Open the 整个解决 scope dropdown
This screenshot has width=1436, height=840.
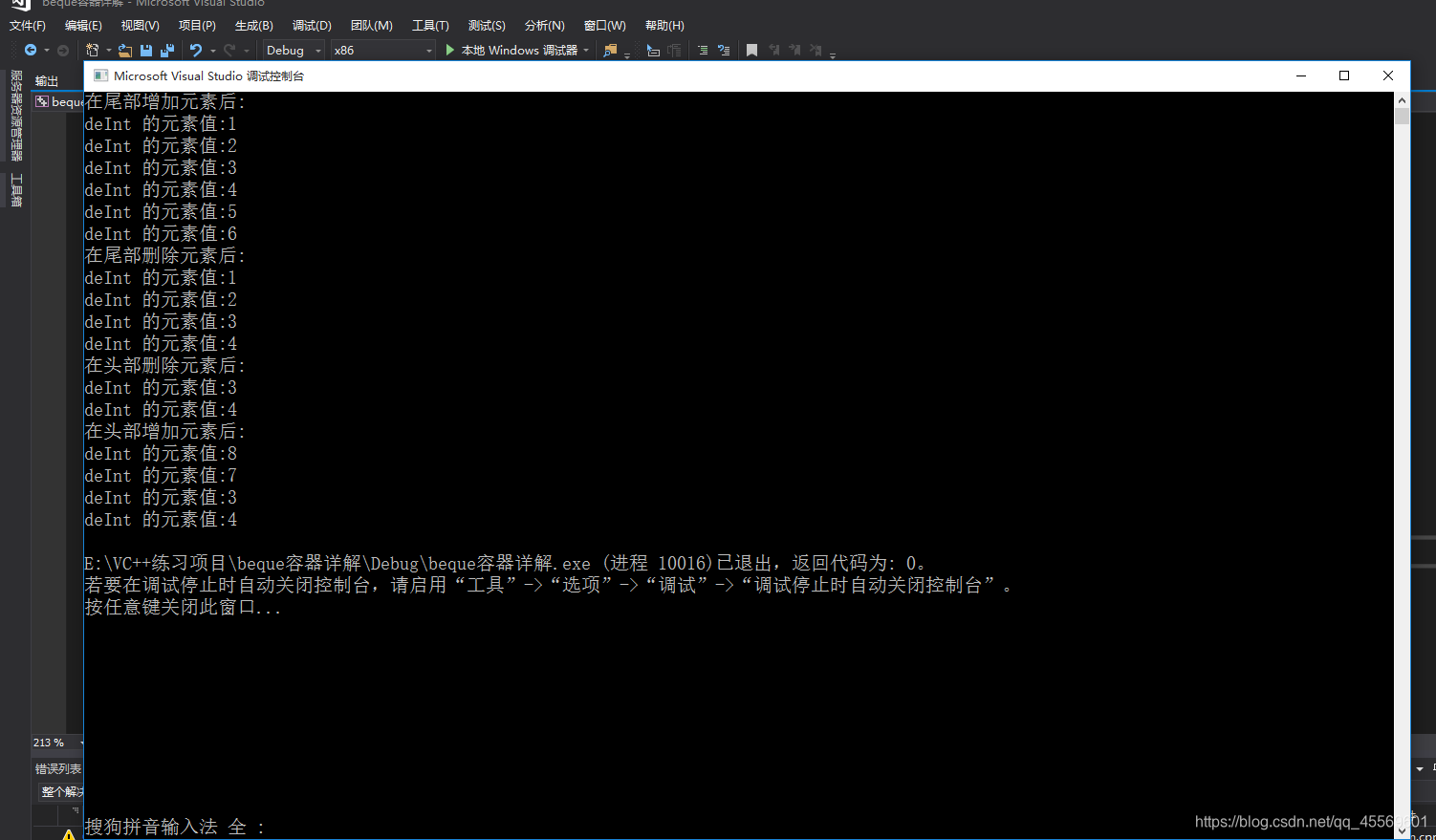click(x=61, y=791)
